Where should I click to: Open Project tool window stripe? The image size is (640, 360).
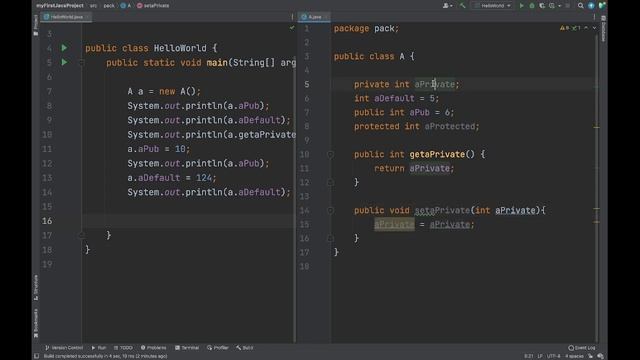(36, 25)
